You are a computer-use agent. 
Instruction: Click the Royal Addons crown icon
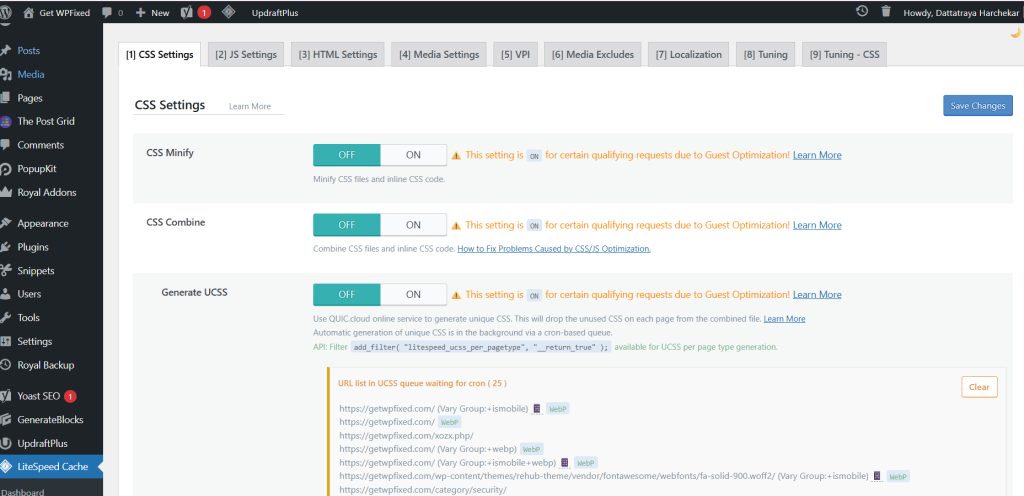(x=6, y=193)
